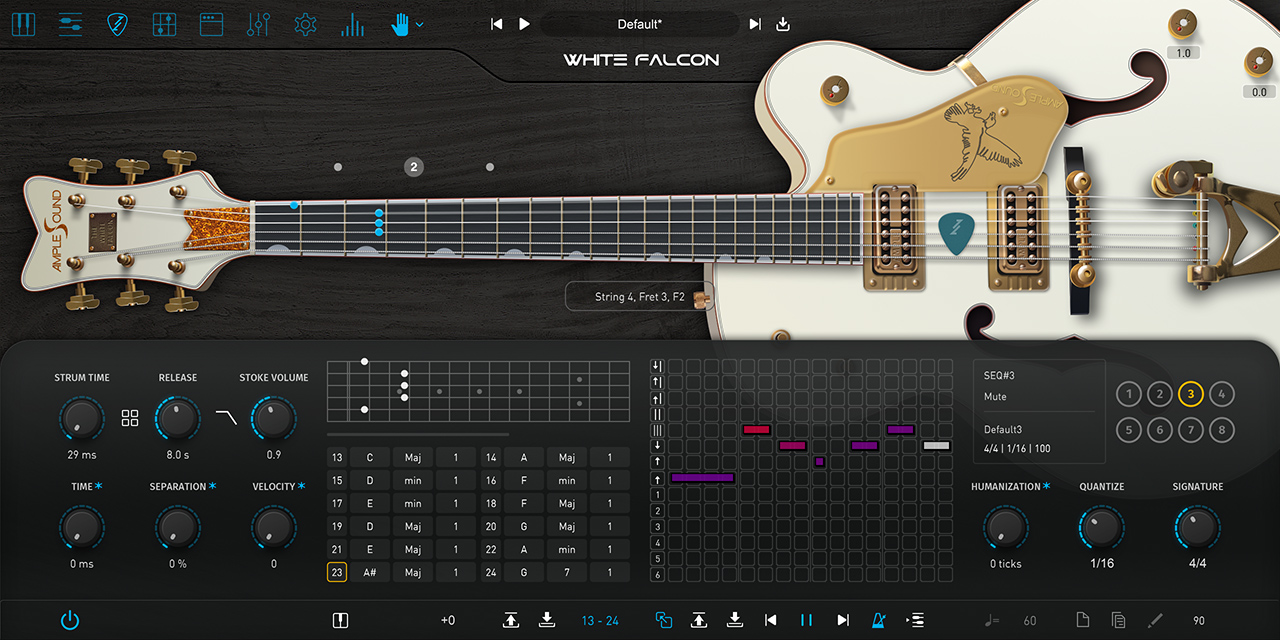This screenshot has height=640, width=1280.
Task: Toggle the power button at bottom left
Action: [69, 621]
